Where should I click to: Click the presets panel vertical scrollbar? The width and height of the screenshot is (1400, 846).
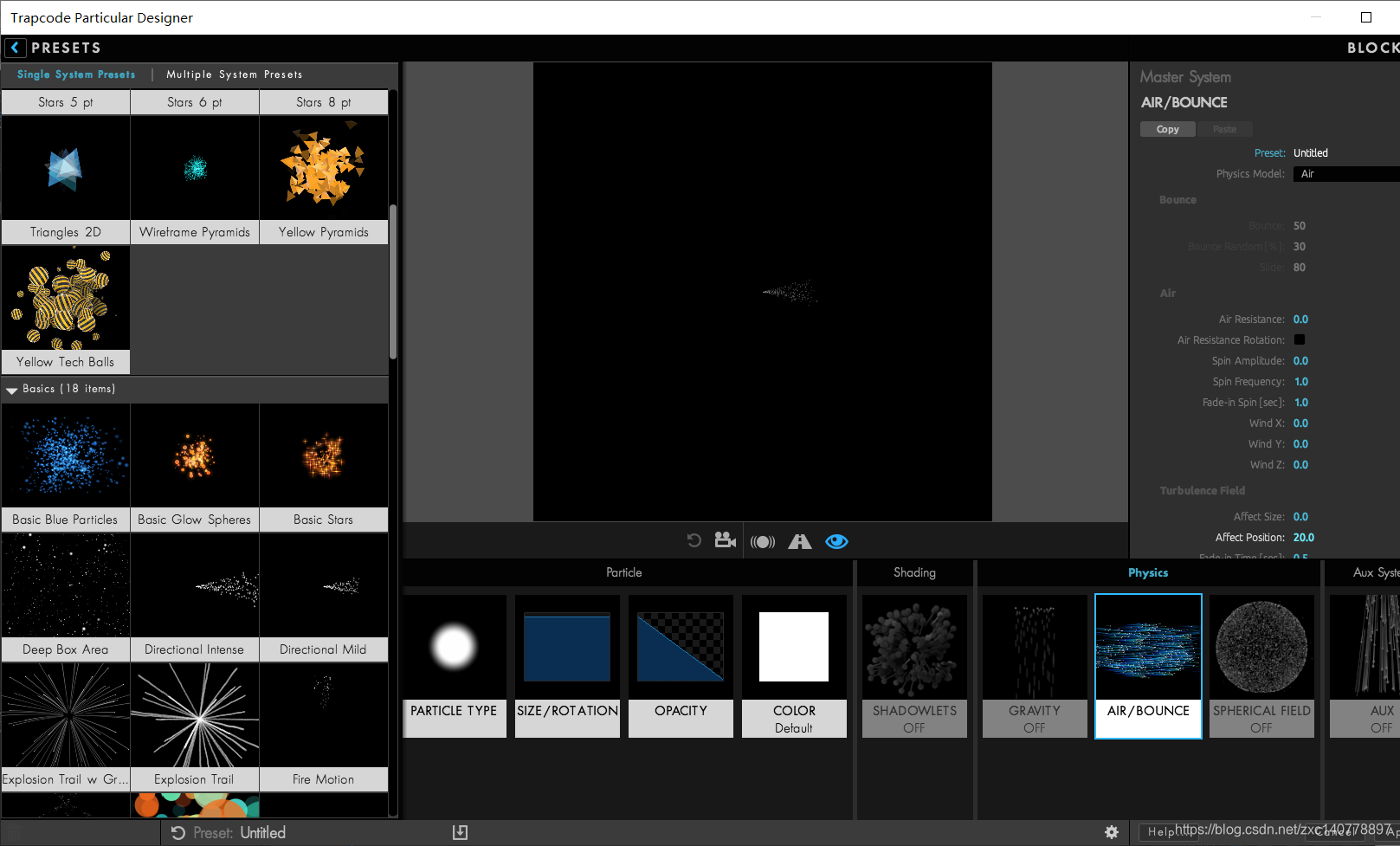(393, 281)
